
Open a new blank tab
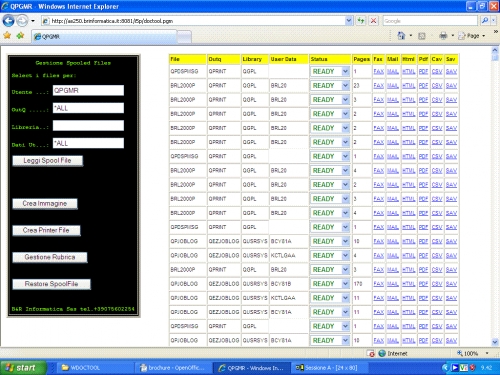click(184, 37)
